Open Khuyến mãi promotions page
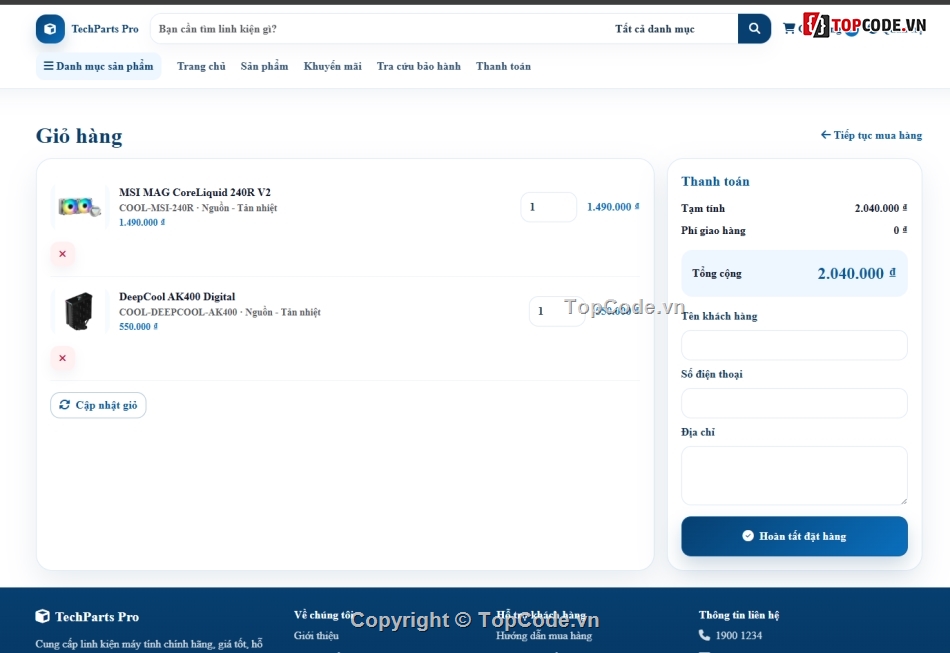This screenshot has width=950, height=653. [333, 66]
